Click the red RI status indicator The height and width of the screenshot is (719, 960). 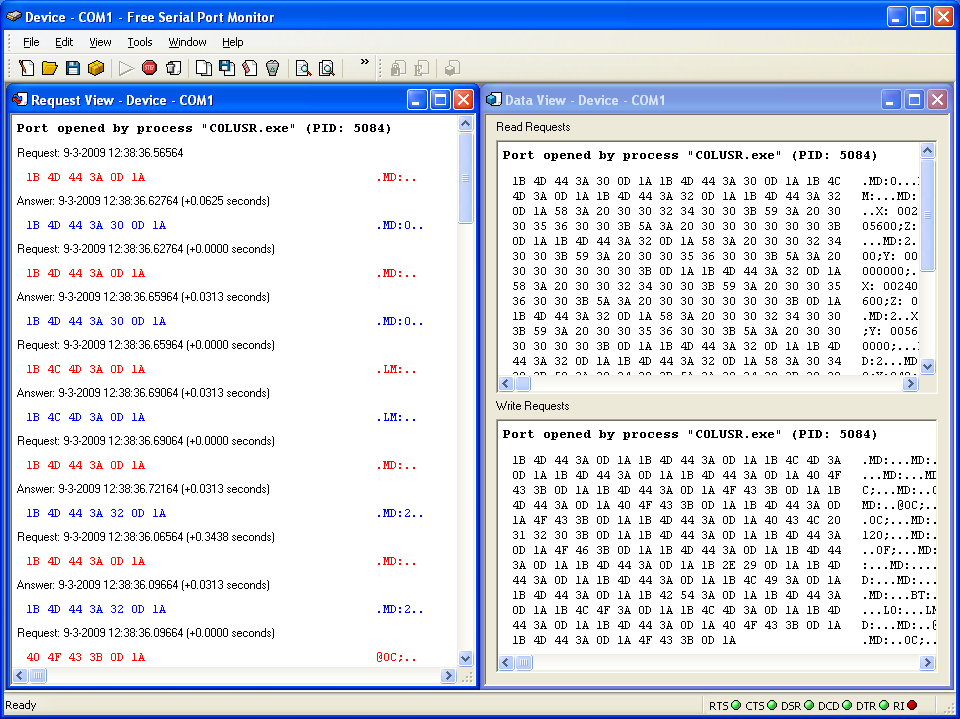[912, 706]
